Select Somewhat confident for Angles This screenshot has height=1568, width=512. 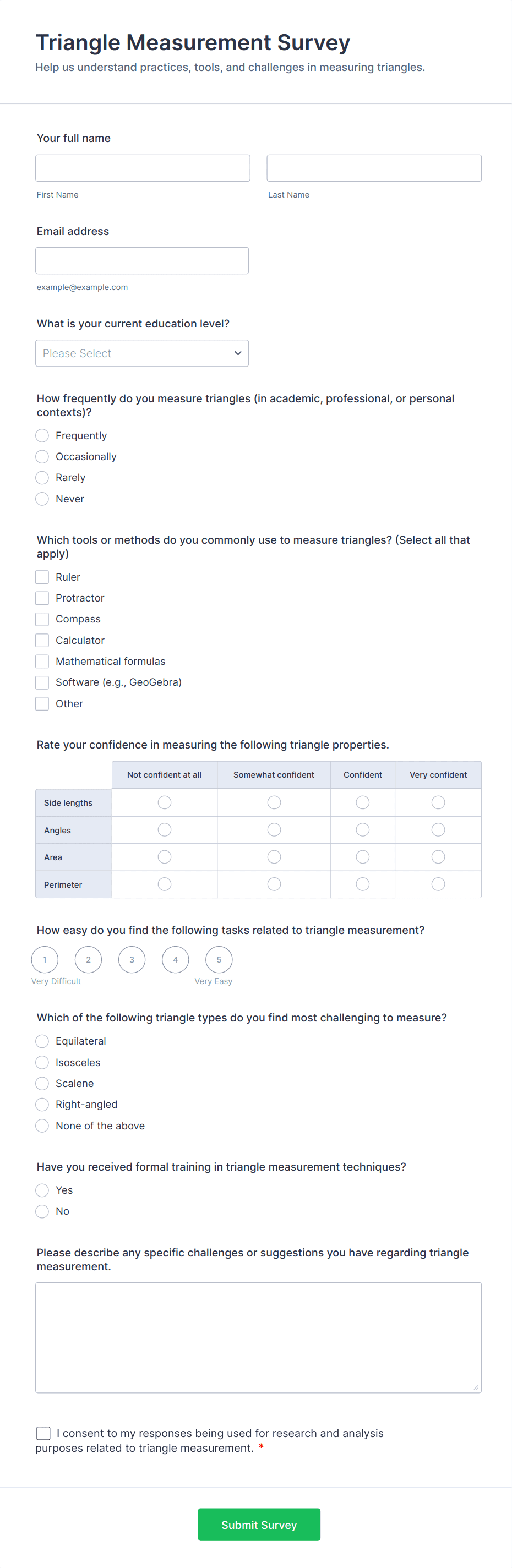pos(274,829)
